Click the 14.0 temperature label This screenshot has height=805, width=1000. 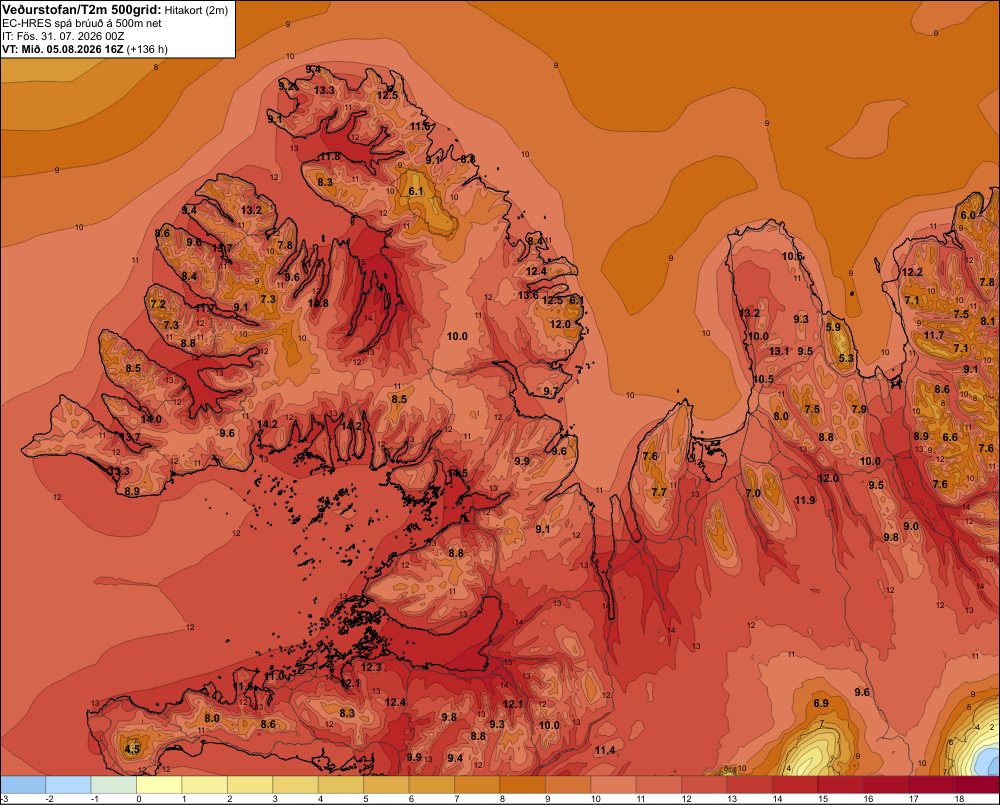pyautogui.click(x=151, y=419)
